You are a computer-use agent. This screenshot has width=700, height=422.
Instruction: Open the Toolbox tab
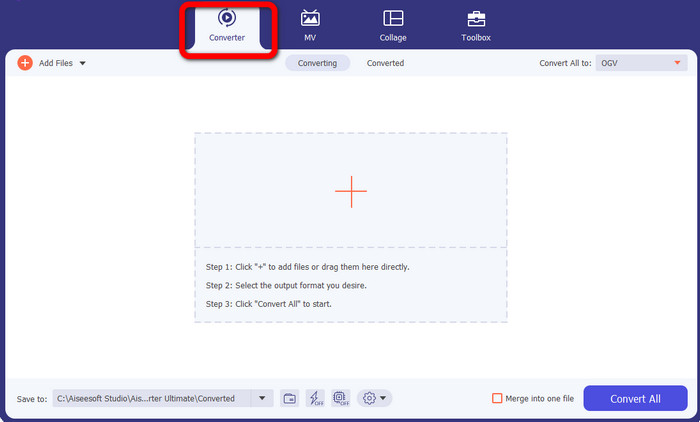[x=476, y=27]
